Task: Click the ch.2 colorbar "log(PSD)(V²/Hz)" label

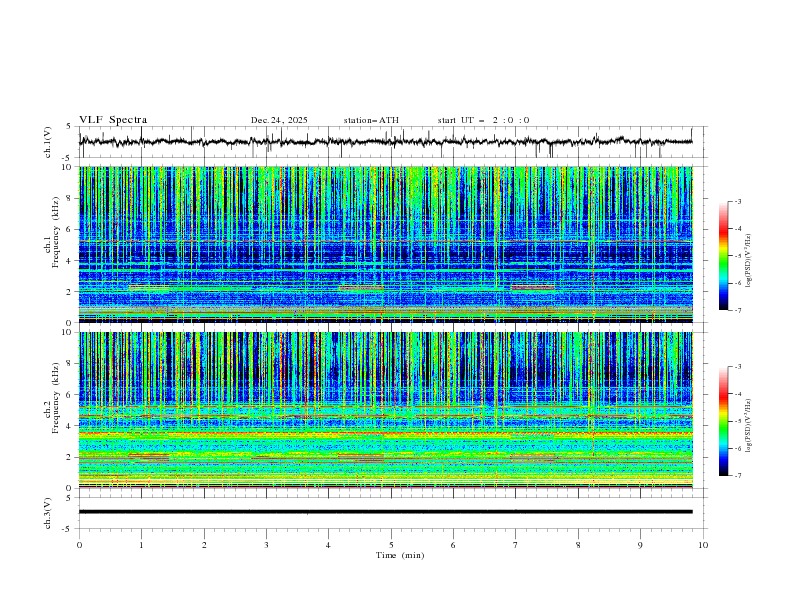Action: coord(749,425)
